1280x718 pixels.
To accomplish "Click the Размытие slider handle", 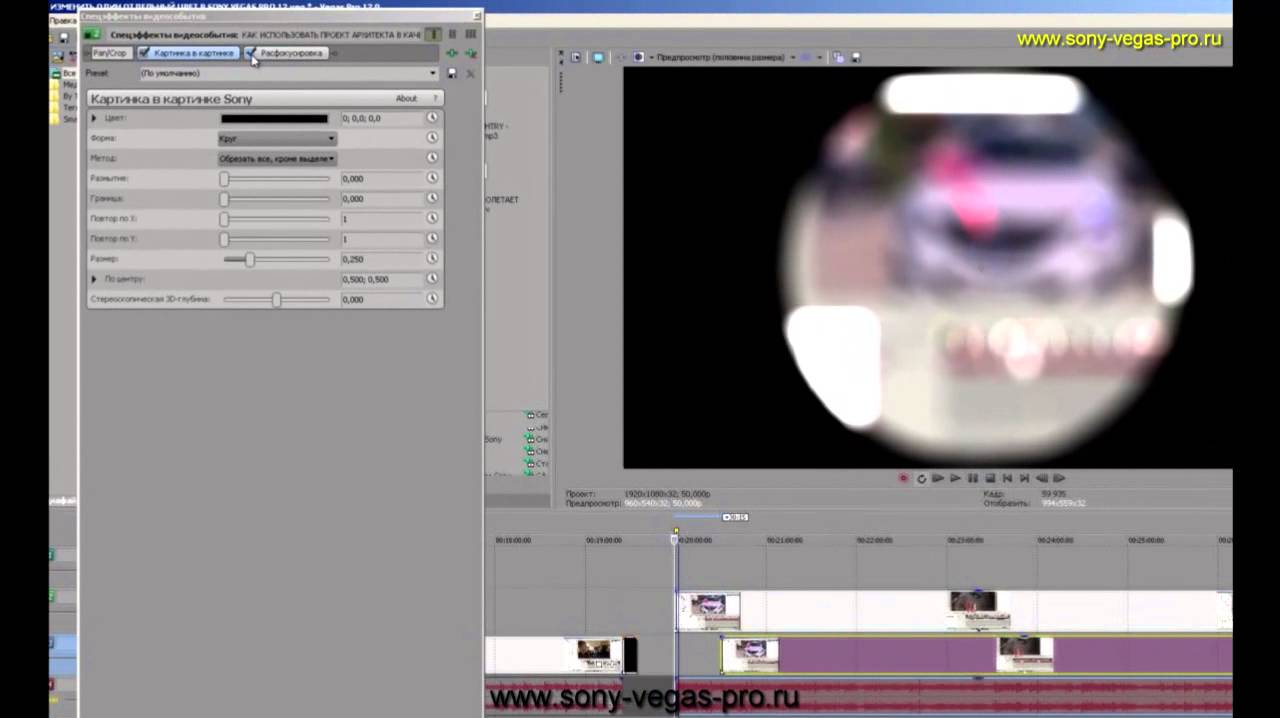I will 224,178.
